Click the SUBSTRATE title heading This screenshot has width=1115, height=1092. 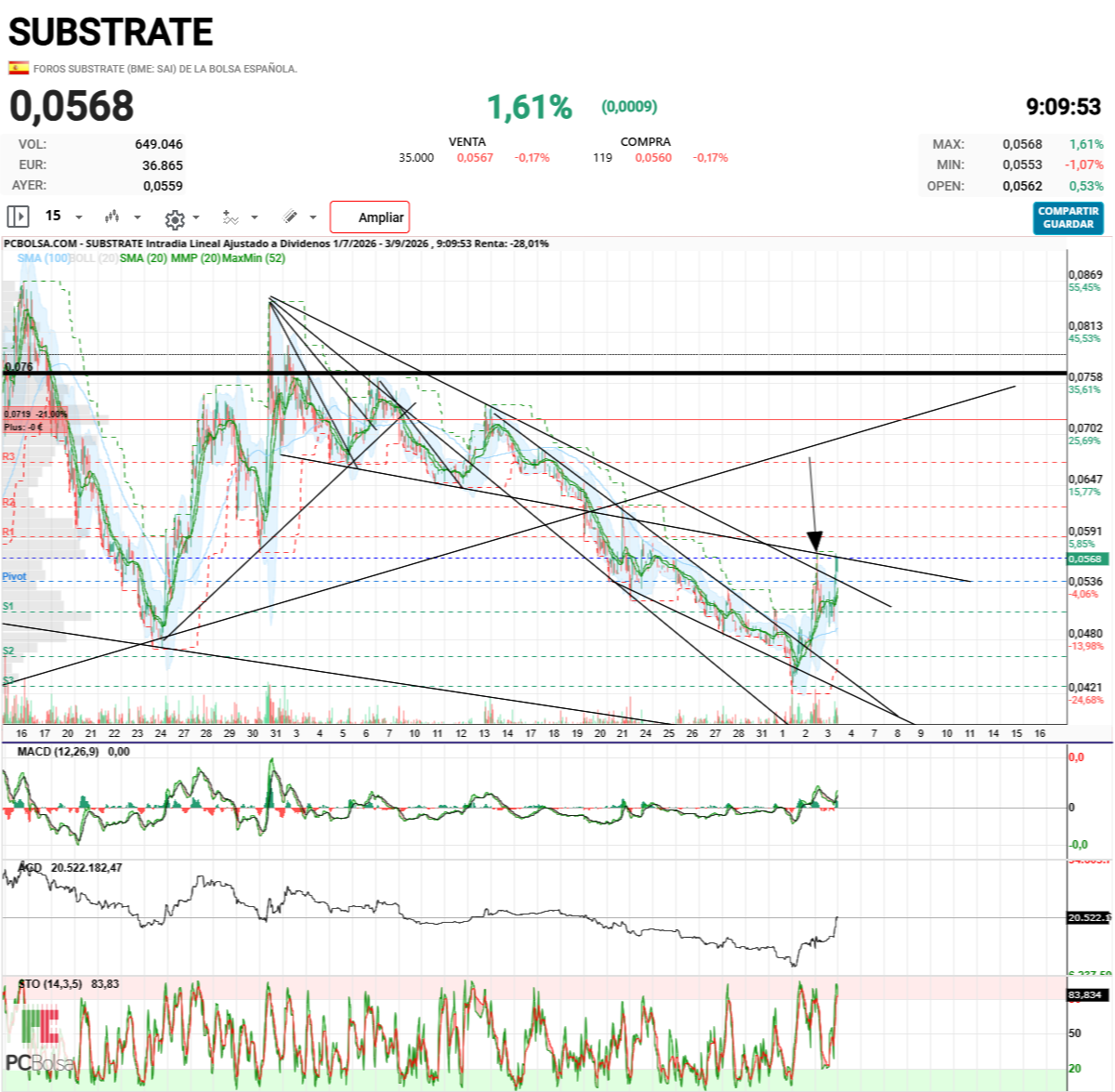[111, 32]
